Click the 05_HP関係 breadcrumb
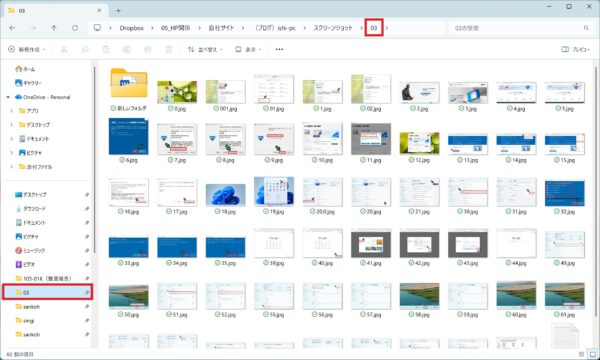This screenshot has width=600, height=360. point(175,28)
